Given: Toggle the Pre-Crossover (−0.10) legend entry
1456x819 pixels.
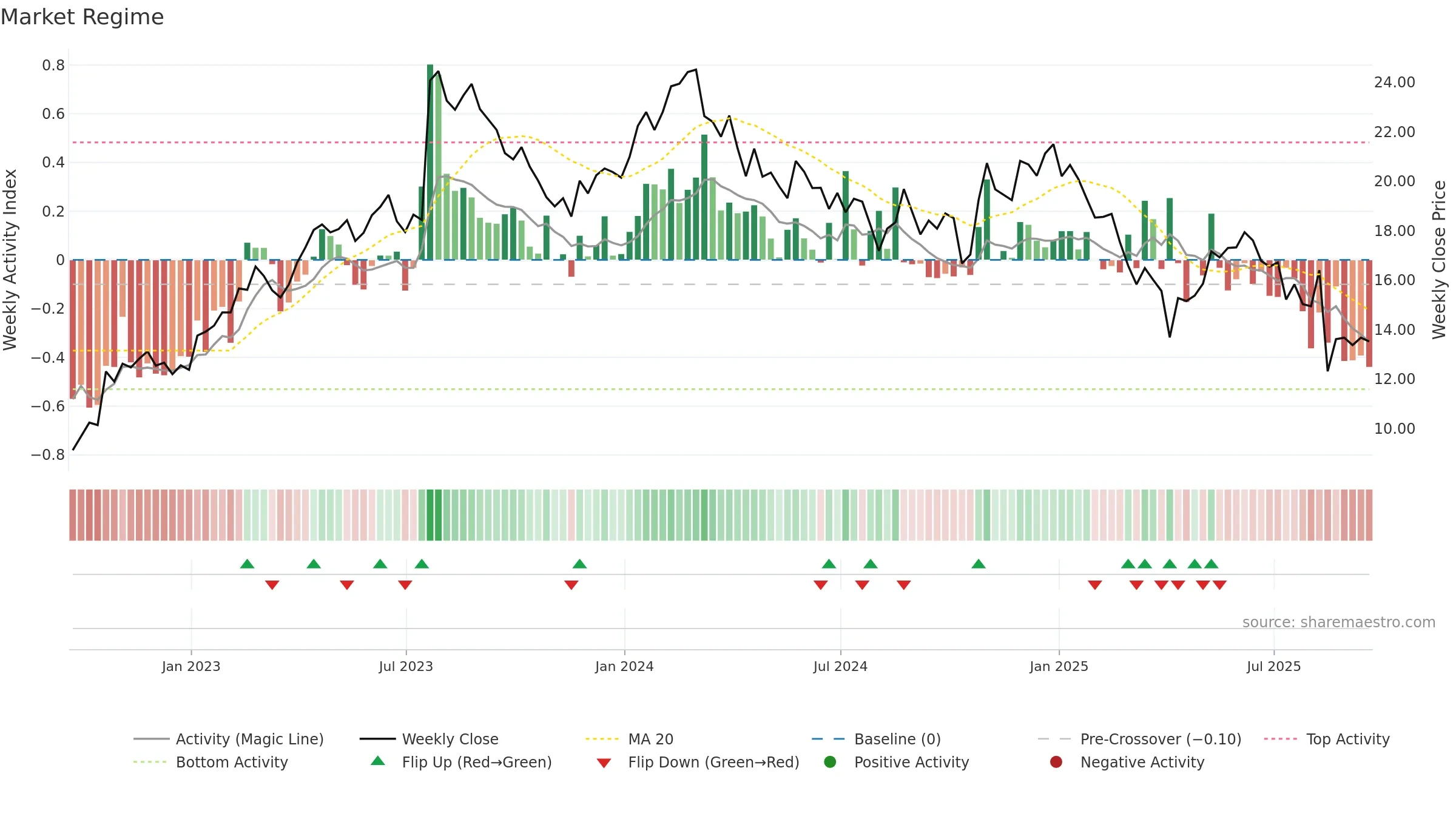Looking at the screenshot, I should point(1139,739).
